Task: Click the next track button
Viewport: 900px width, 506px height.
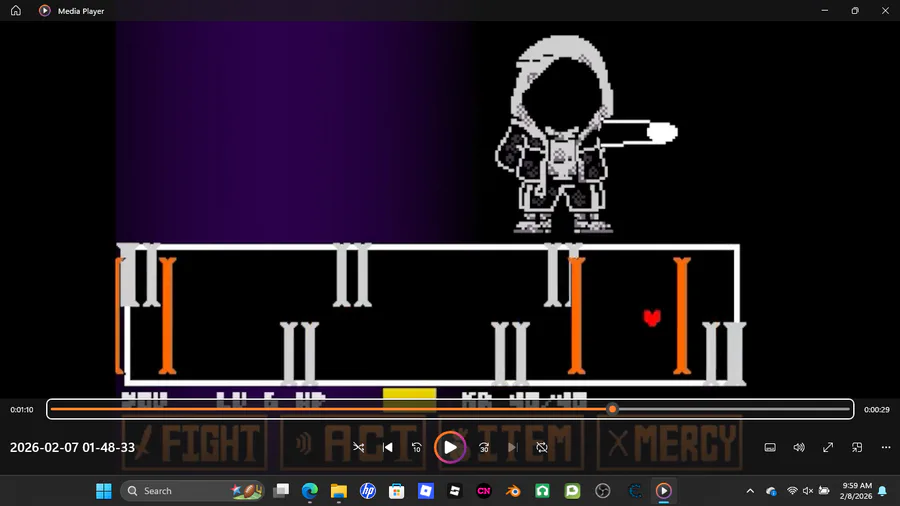Action: point(513,447)
